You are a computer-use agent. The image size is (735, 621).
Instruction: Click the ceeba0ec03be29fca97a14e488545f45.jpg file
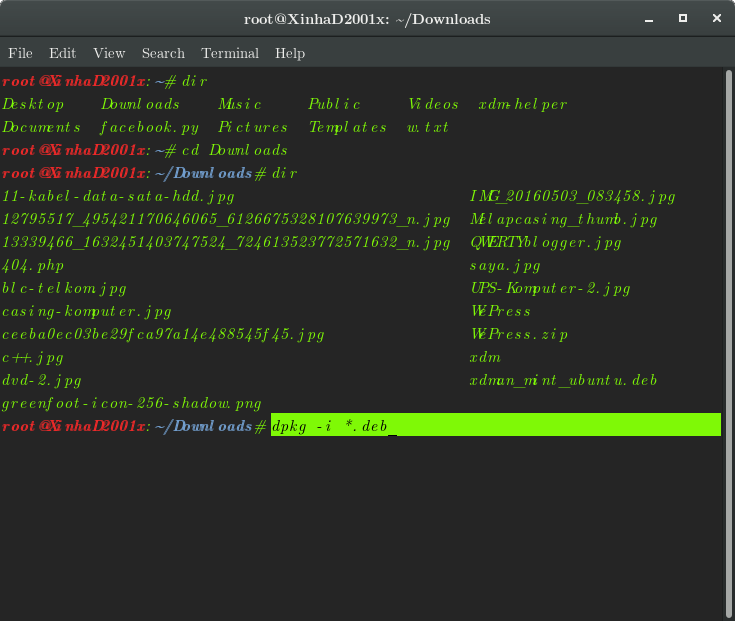(163, 334)
